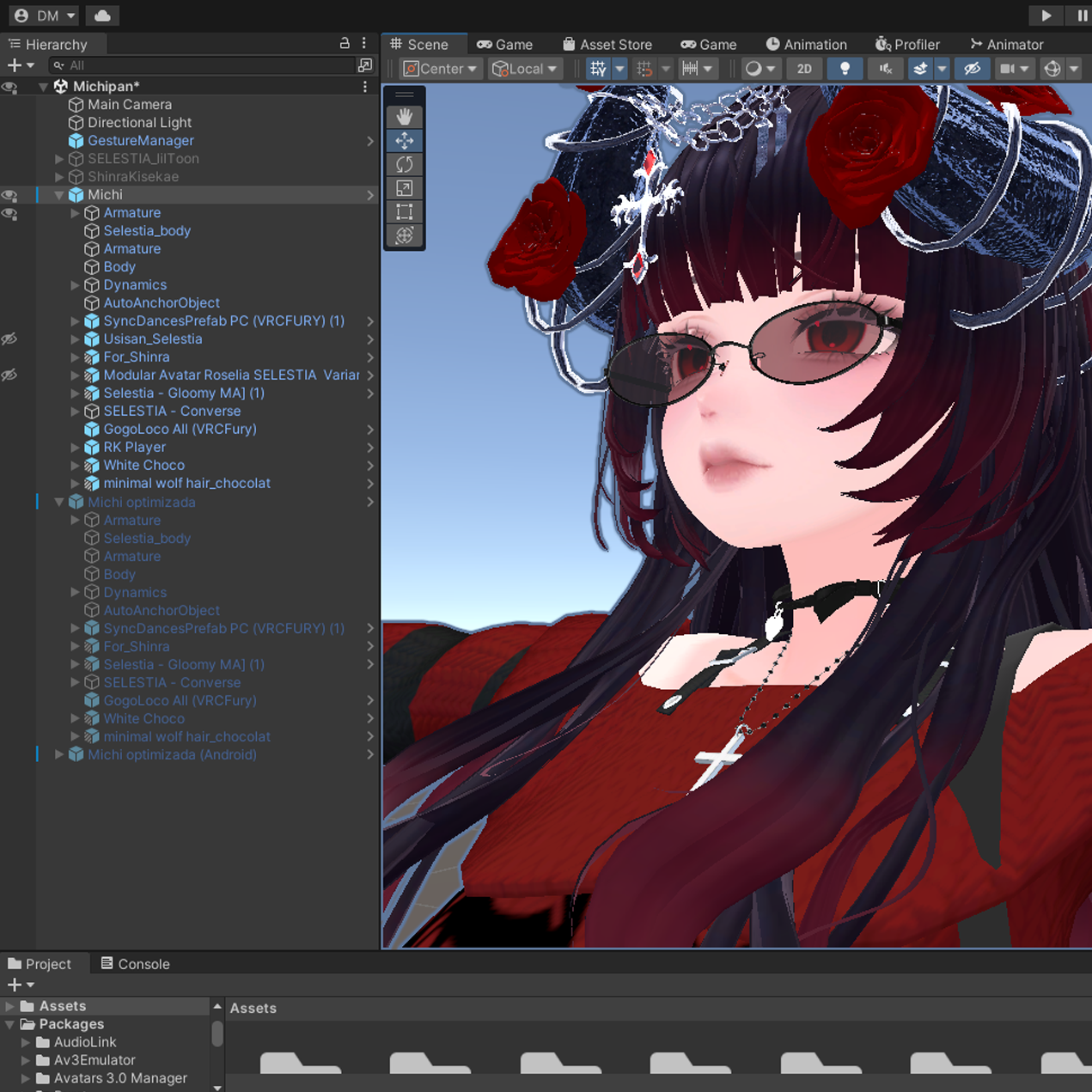Toggle 2D view mode
Screen dimensions: 1092x1092
coord(804,69)
